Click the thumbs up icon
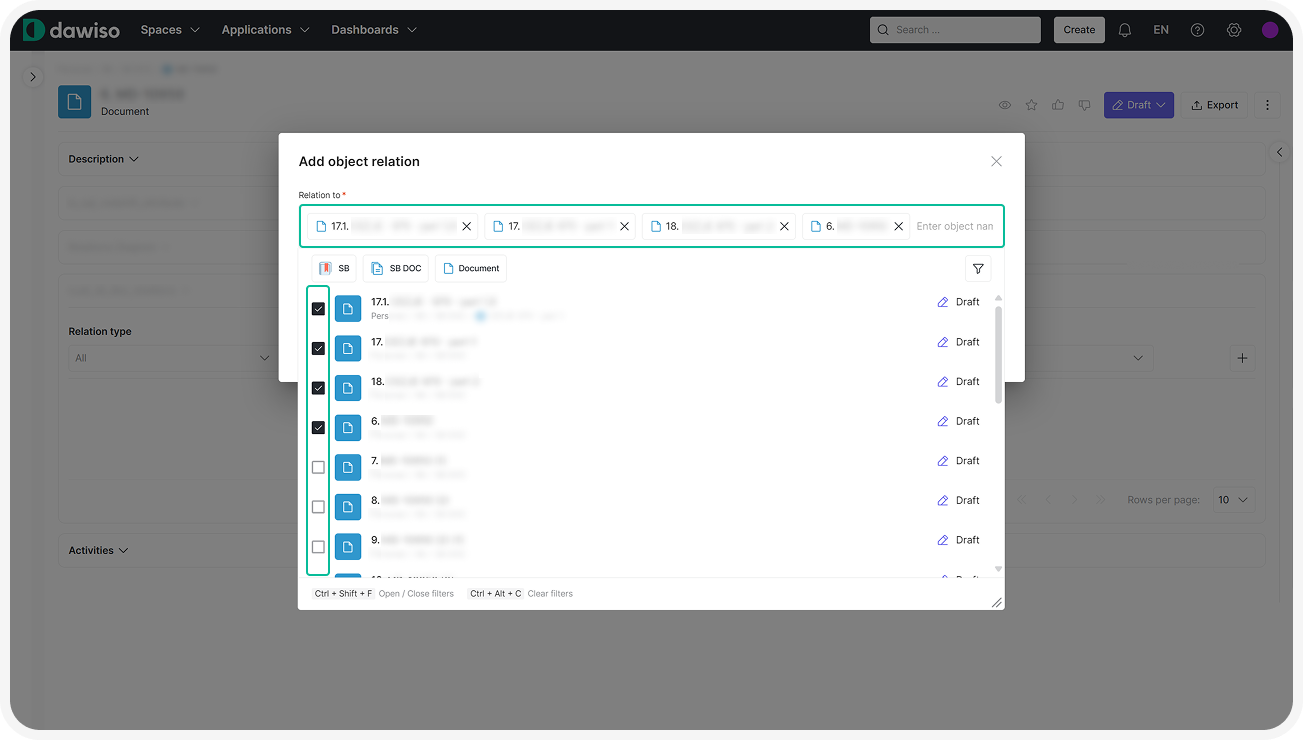The height and width of the screenshot is (740, 1303). pos(1058,105)
